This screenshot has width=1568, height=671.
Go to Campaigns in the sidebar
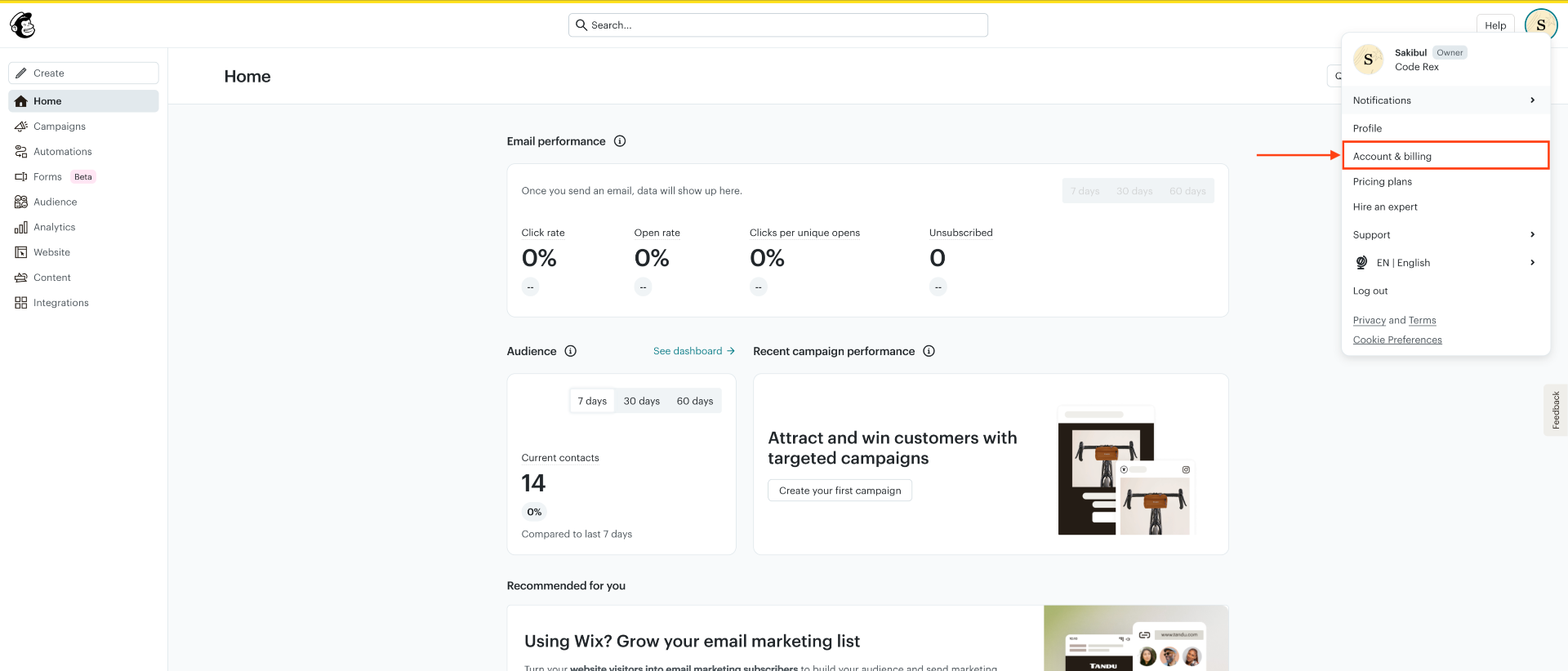[x=83, y=127]
